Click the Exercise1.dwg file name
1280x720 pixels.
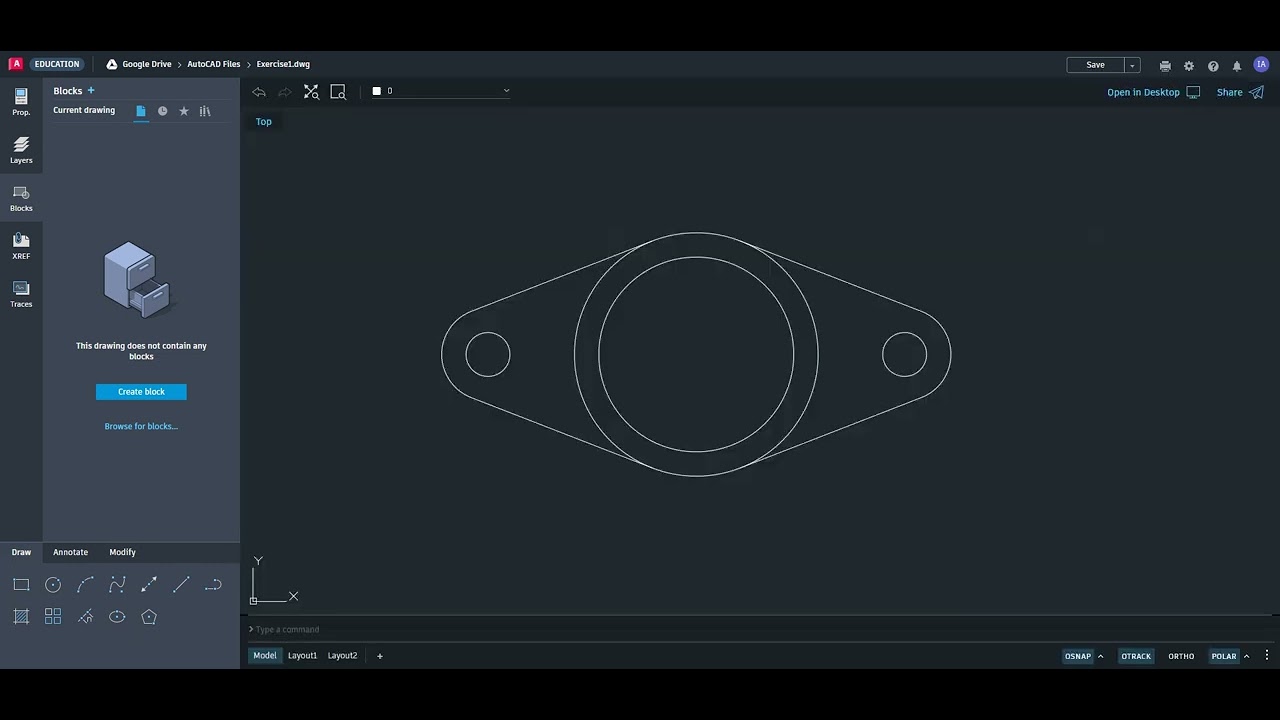[x=283, y=64]
